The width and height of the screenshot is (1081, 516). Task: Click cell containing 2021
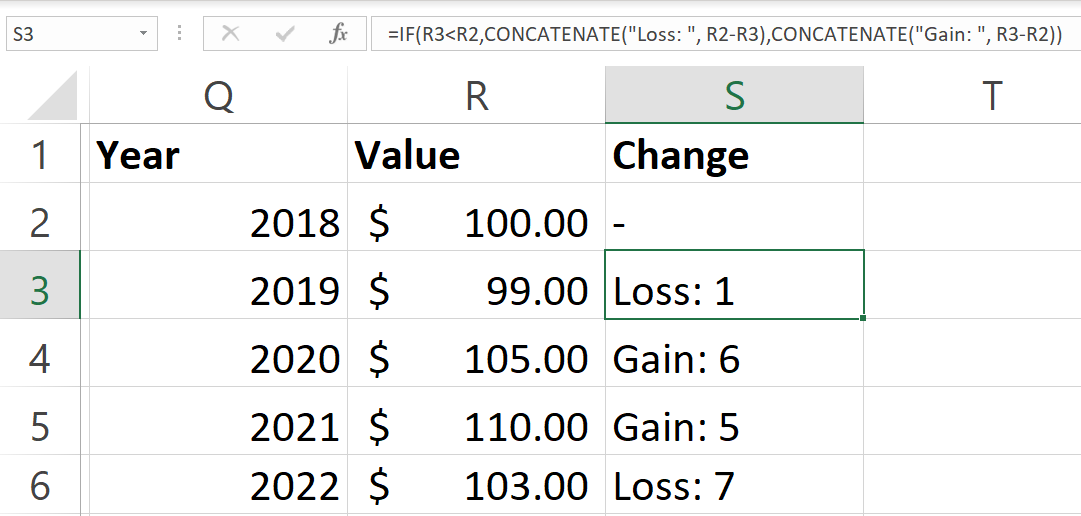click(219, 420)
